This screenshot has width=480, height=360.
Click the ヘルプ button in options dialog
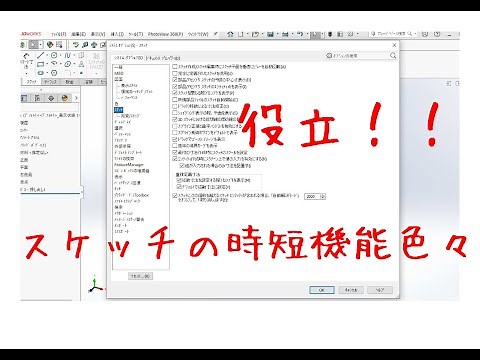(380, 290)
